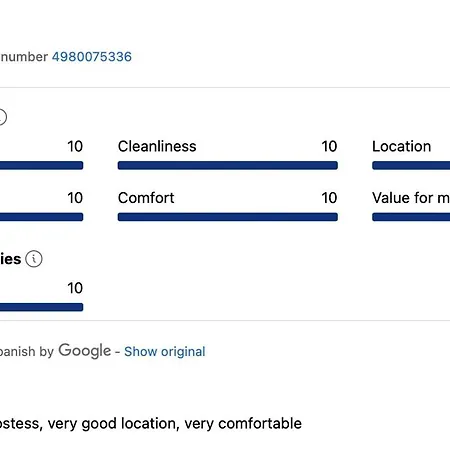Click the Value for money rating bar

411,217
